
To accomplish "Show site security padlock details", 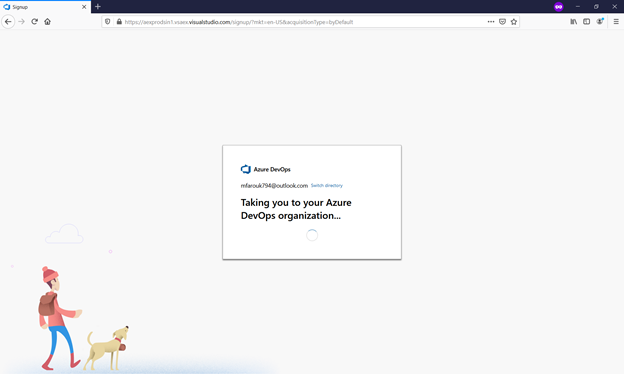I will 119,22.
